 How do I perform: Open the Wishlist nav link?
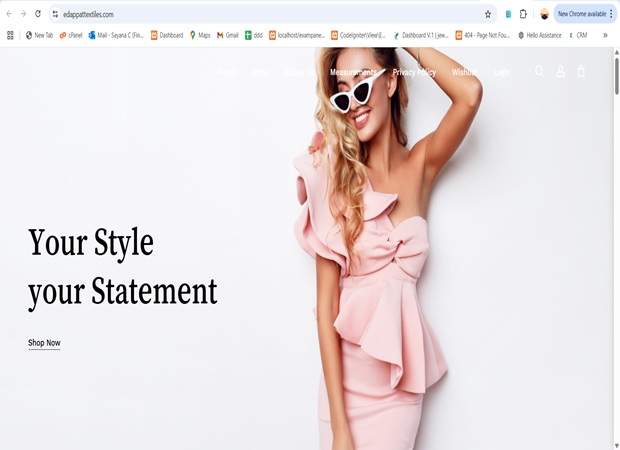tap(464, 72)
